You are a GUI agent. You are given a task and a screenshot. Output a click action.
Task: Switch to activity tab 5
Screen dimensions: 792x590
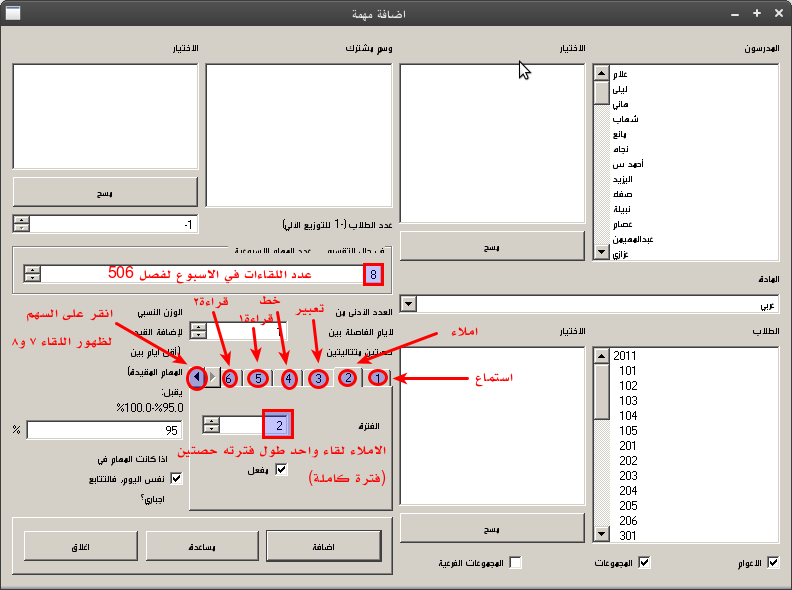coord(258,378)
